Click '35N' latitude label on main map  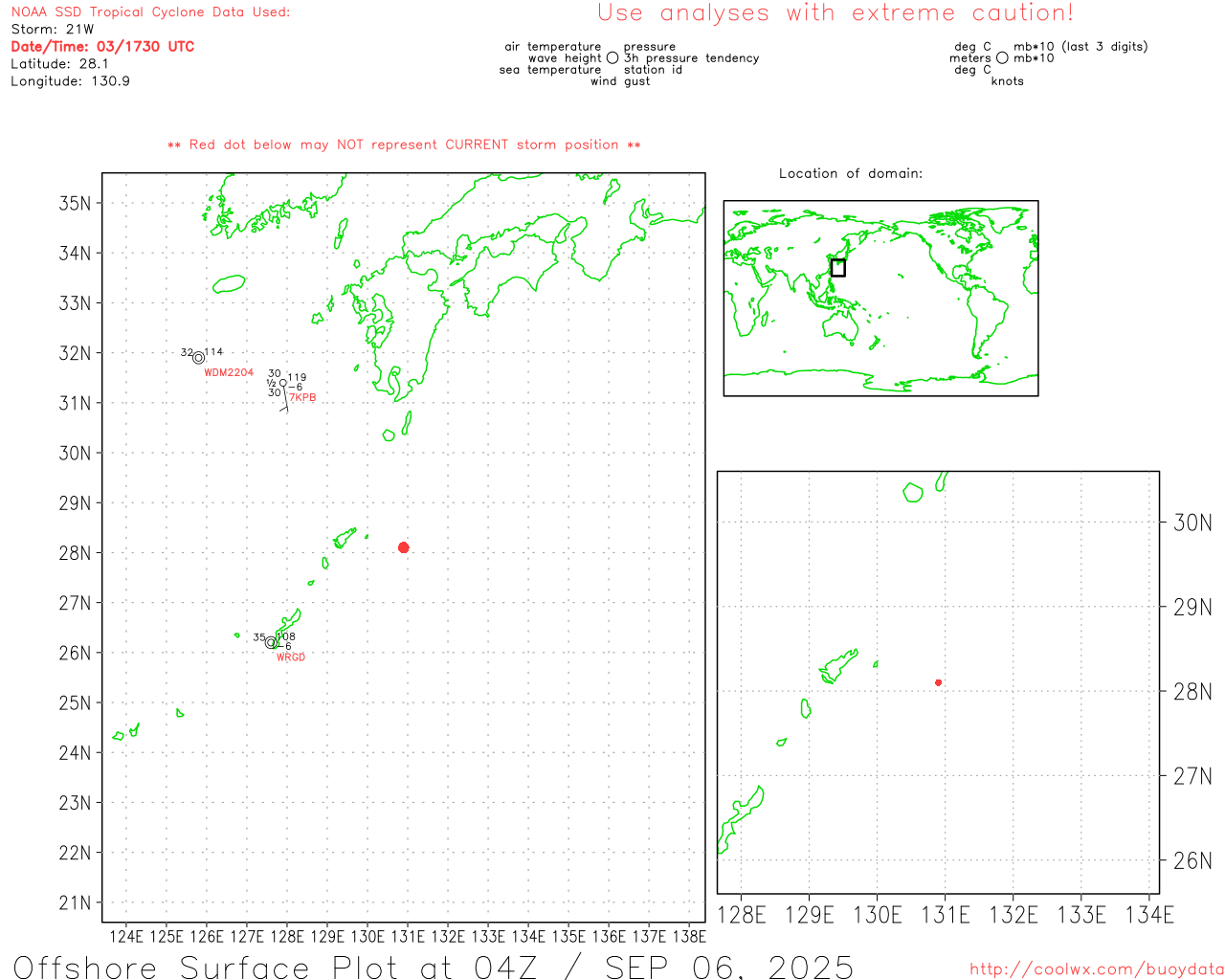pos(76,203)
